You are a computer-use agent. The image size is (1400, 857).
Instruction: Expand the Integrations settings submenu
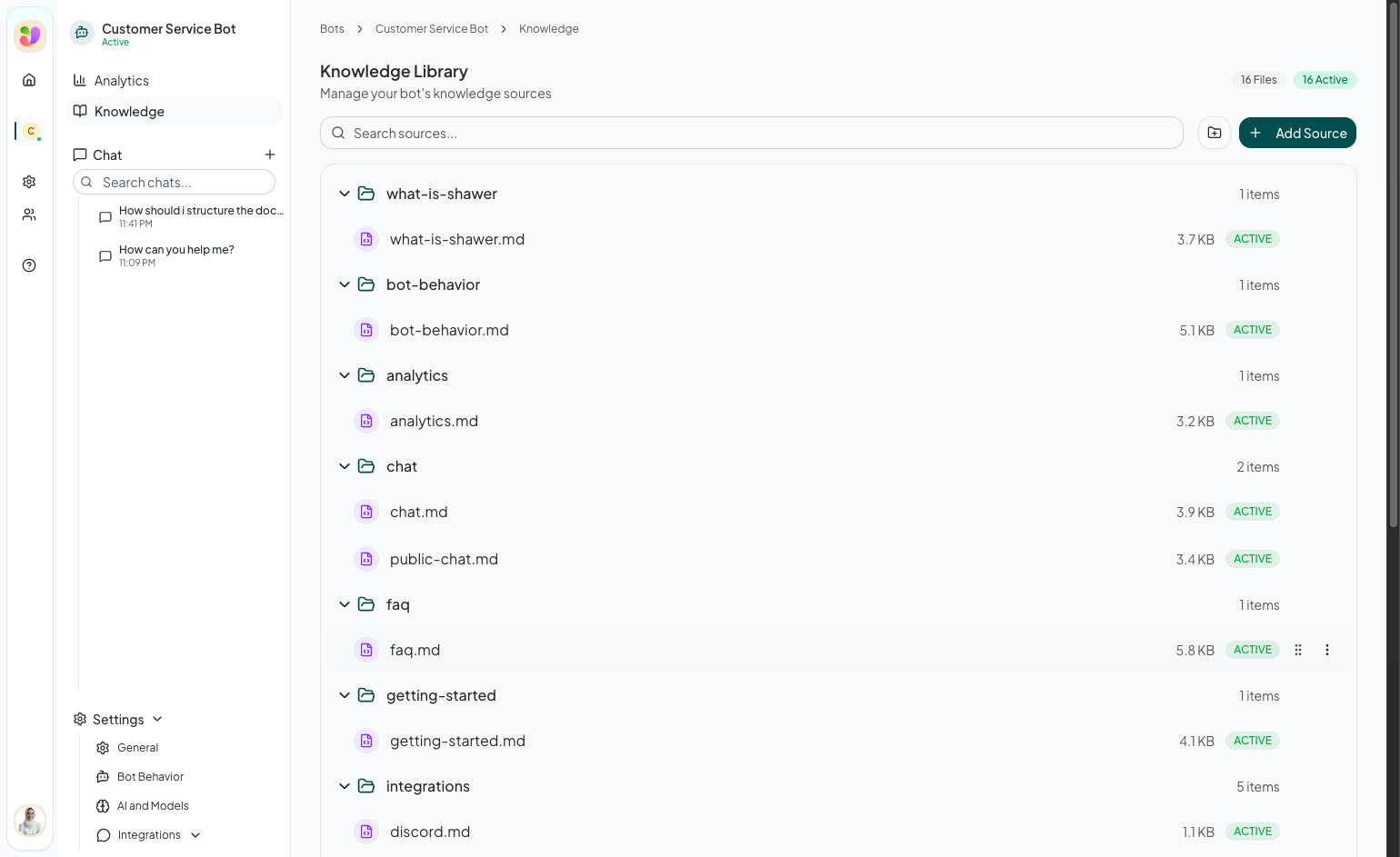tap(195, 835)
